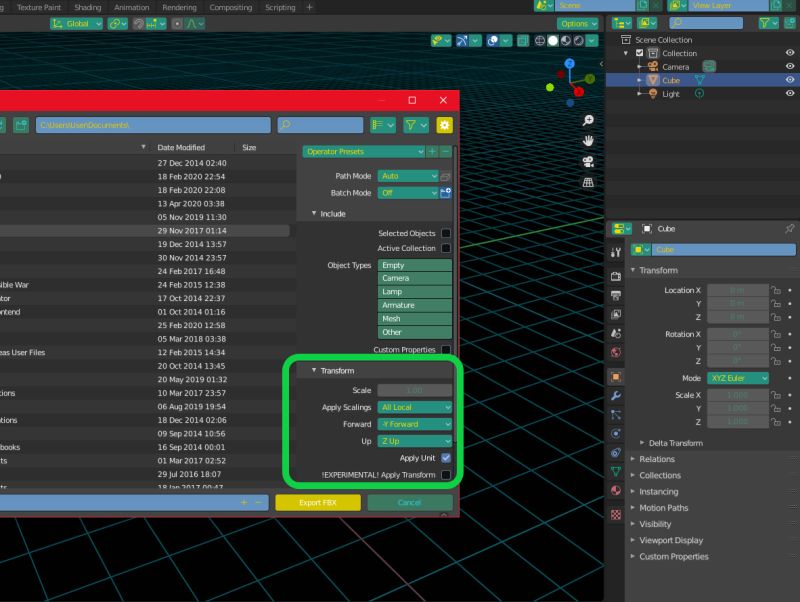This screenshot has height=602, width=800.
Task: Change the Forward axis dropdown
Action: pyautogui.click(x=413, y=424)
